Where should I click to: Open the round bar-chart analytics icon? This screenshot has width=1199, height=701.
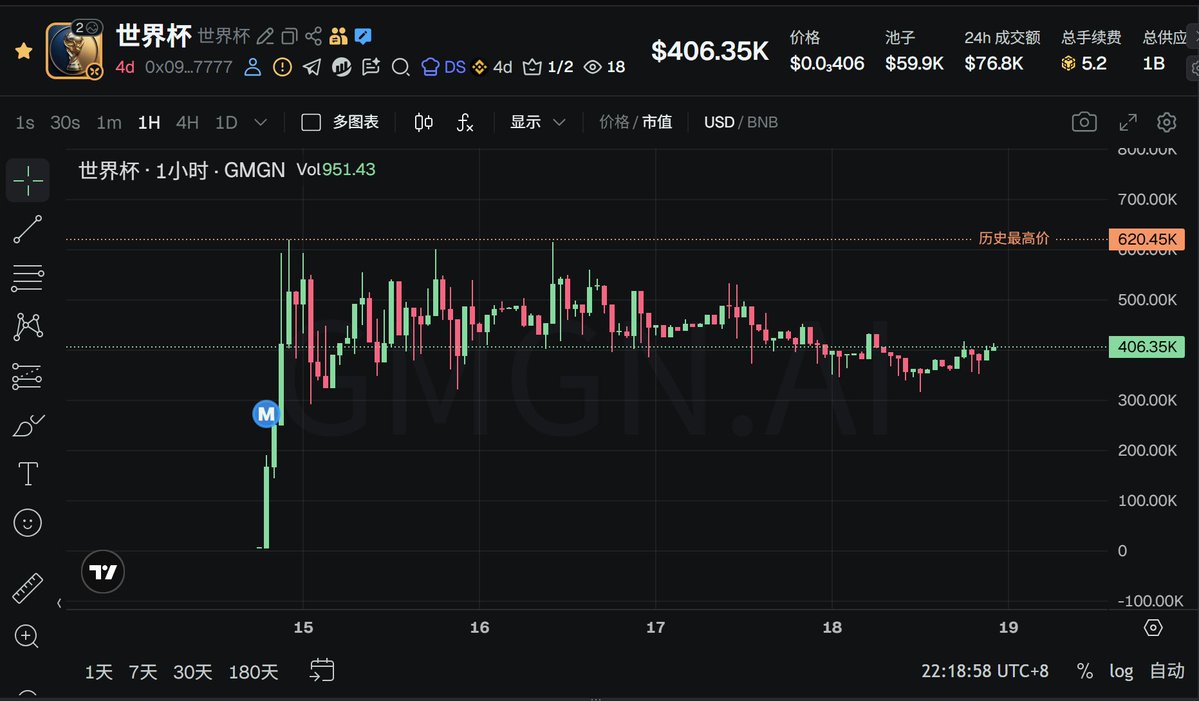[x=342, y=67]
